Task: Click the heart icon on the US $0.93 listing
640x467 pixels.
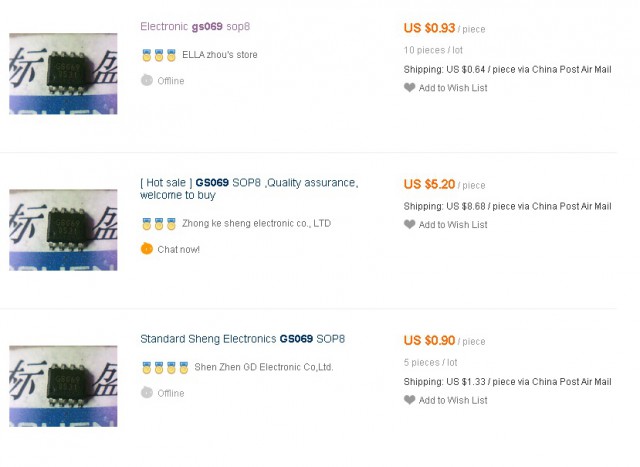Action: (x=409, y=88)
